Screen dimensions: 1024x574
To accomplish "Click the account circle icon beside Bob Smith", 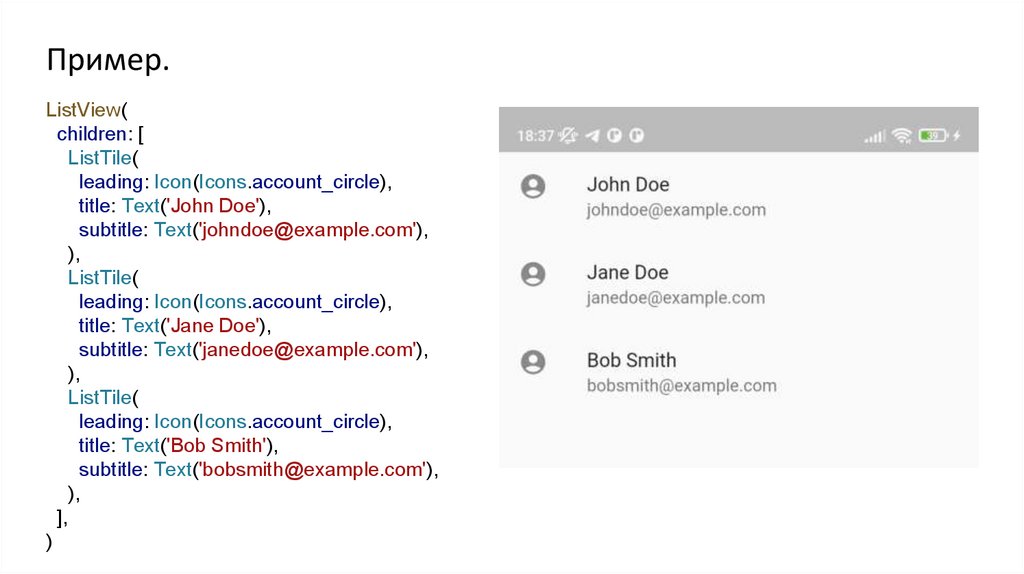I will (x=534, y=362).
